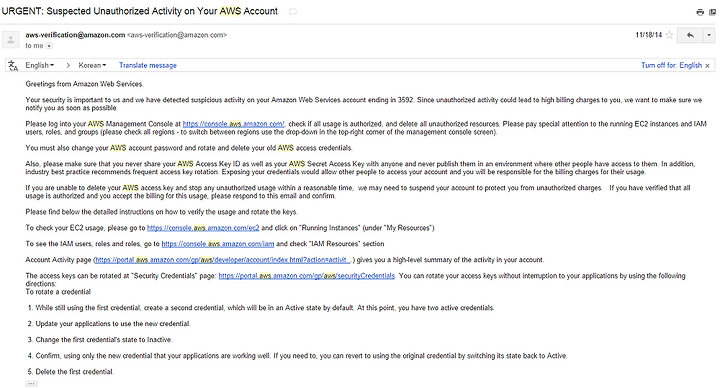
Task: Open the console.aws.amazon.com/iam link
Action: tap(218, 244)
